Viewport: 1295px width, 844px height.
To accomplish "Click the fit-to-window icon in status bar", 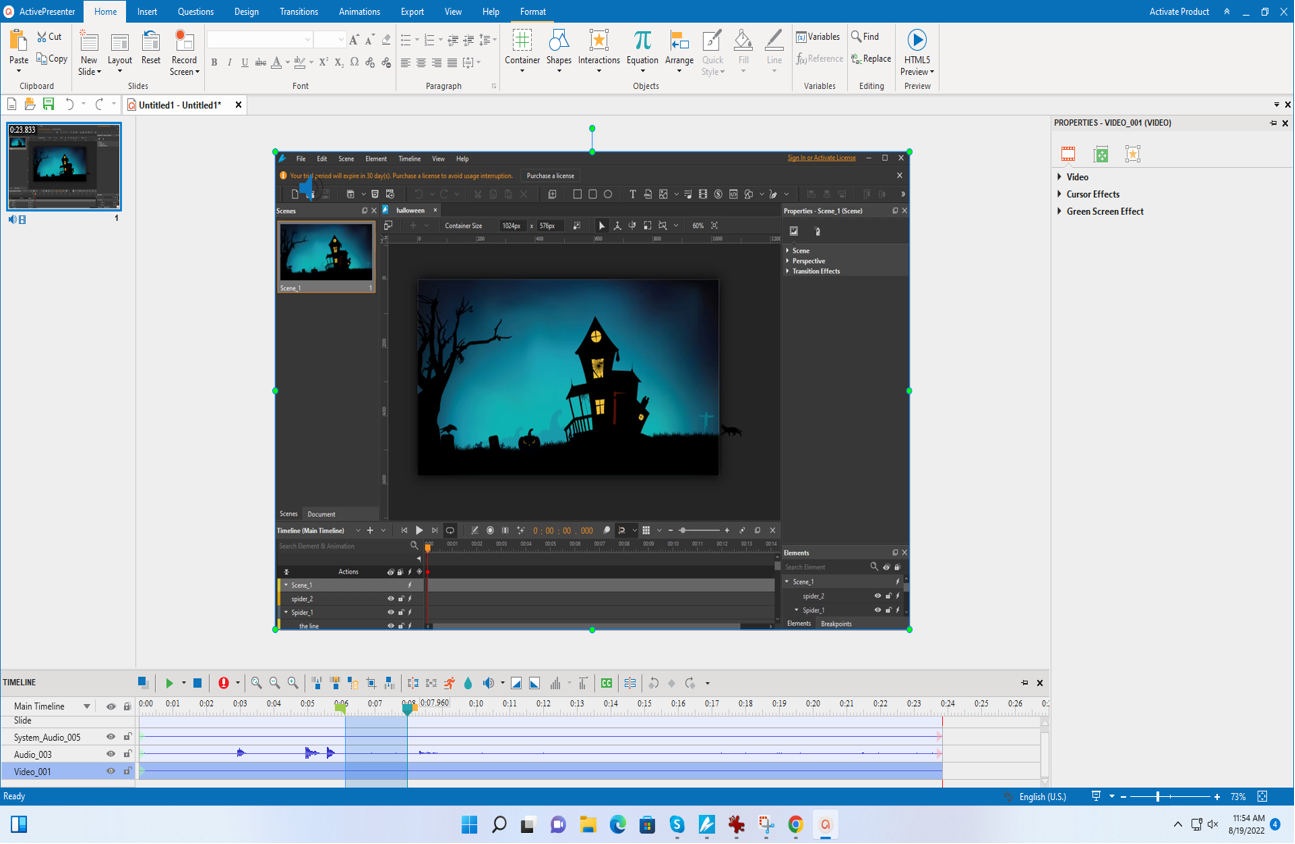I will point(1263,797).
